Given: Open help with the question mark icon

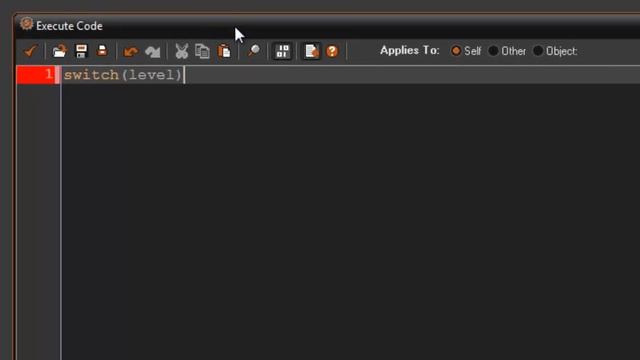Looking at the screenshot, I should click(332, 51).
